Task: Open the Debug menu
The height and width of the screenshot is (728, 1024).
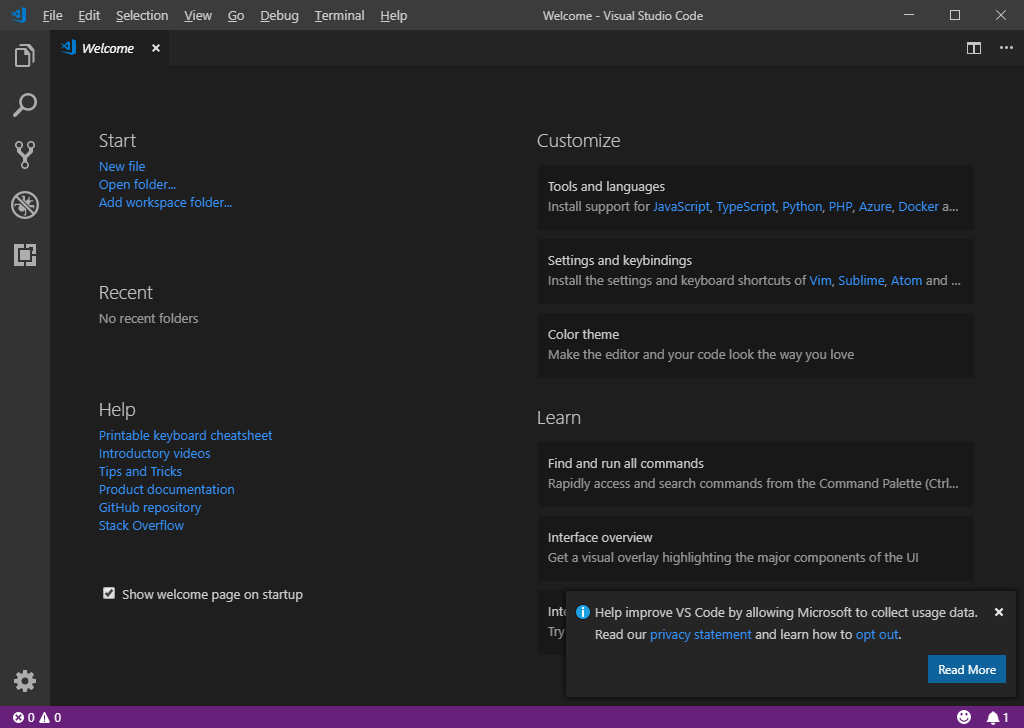Action: point(280,16)
